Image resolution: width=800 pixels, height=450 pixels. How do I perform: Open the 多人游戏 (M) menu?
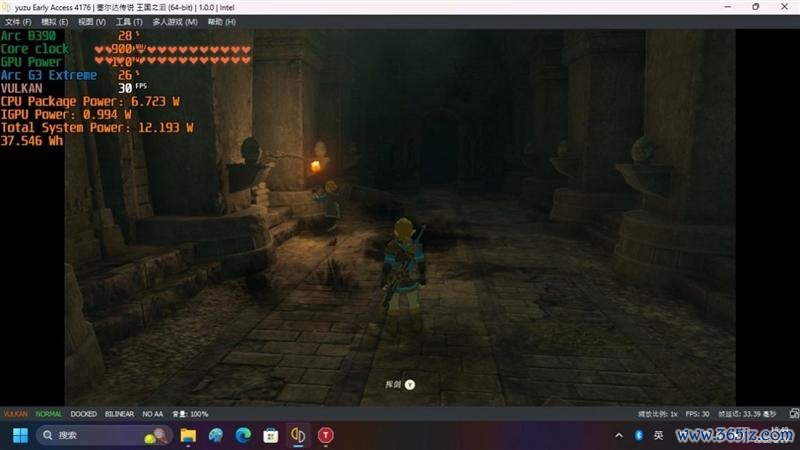tap(175, 22)
